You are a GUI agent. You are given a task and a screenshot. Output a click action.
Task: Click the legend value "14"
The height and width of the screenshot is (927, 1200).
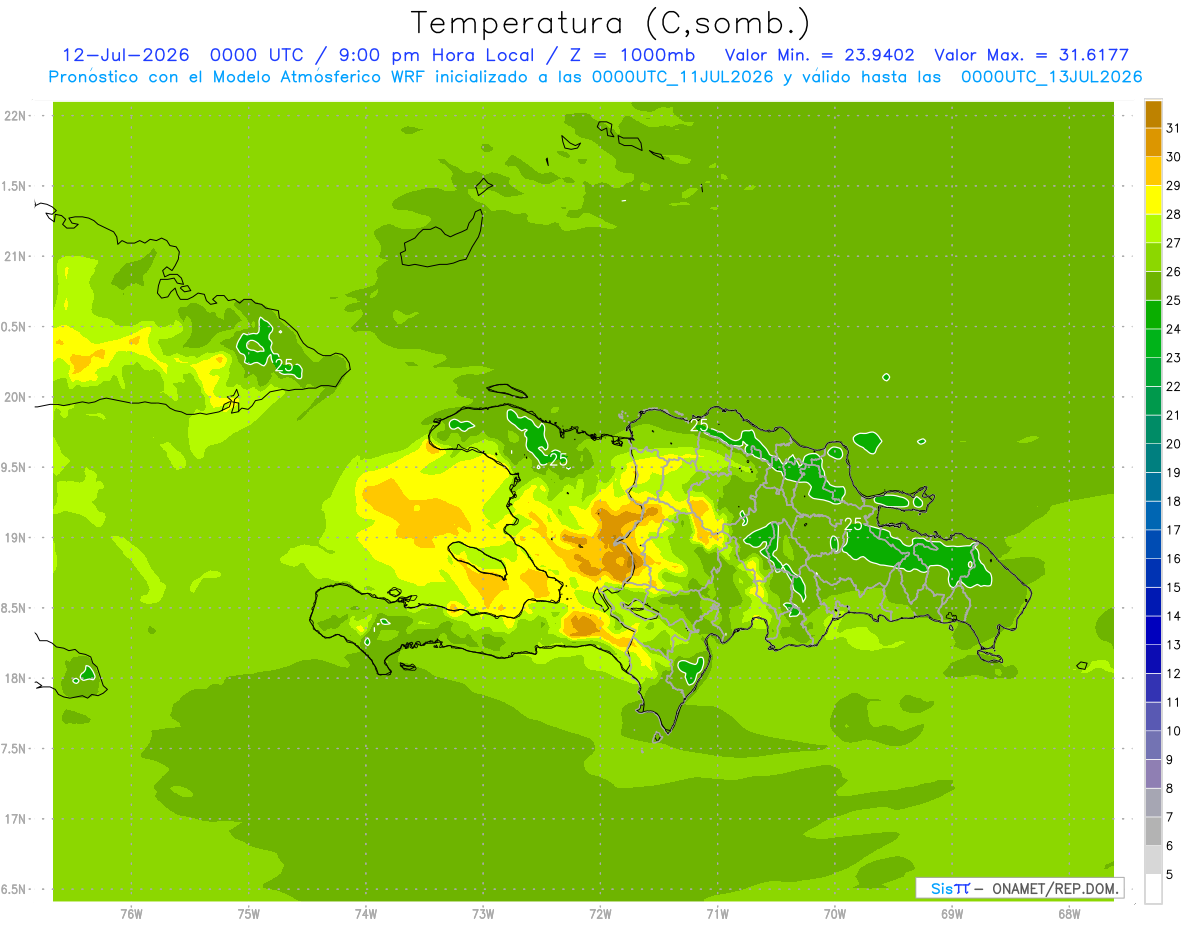point(1173,616)
